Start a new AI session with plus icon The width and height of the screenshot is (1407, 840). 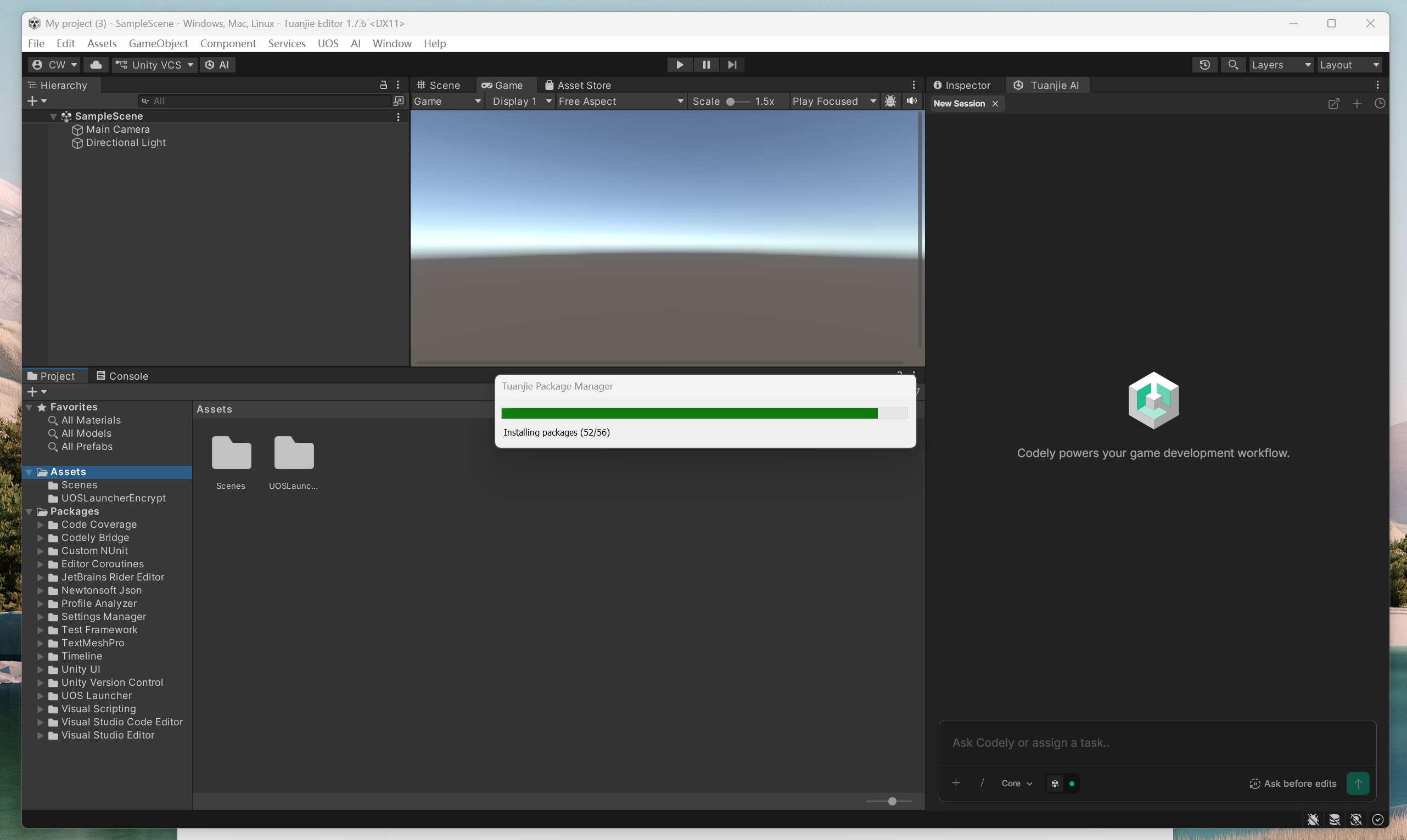pos(1356,104)
